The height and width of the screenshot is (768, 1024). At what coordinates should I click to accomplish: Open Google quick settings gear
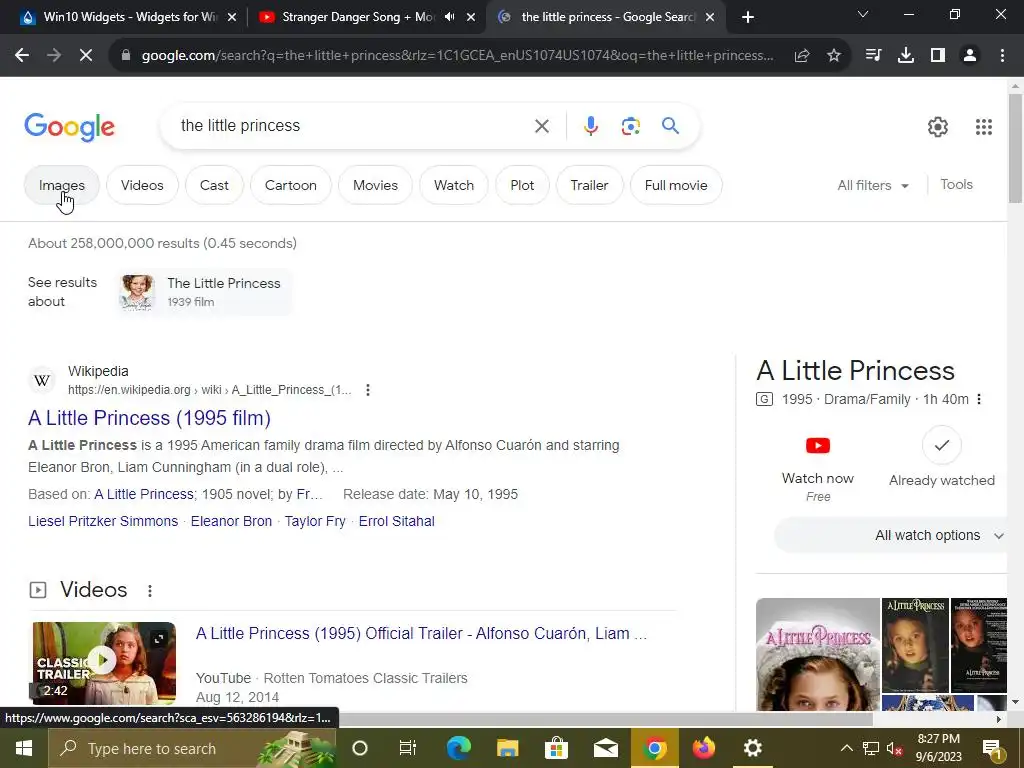click(x=938, y=127)
